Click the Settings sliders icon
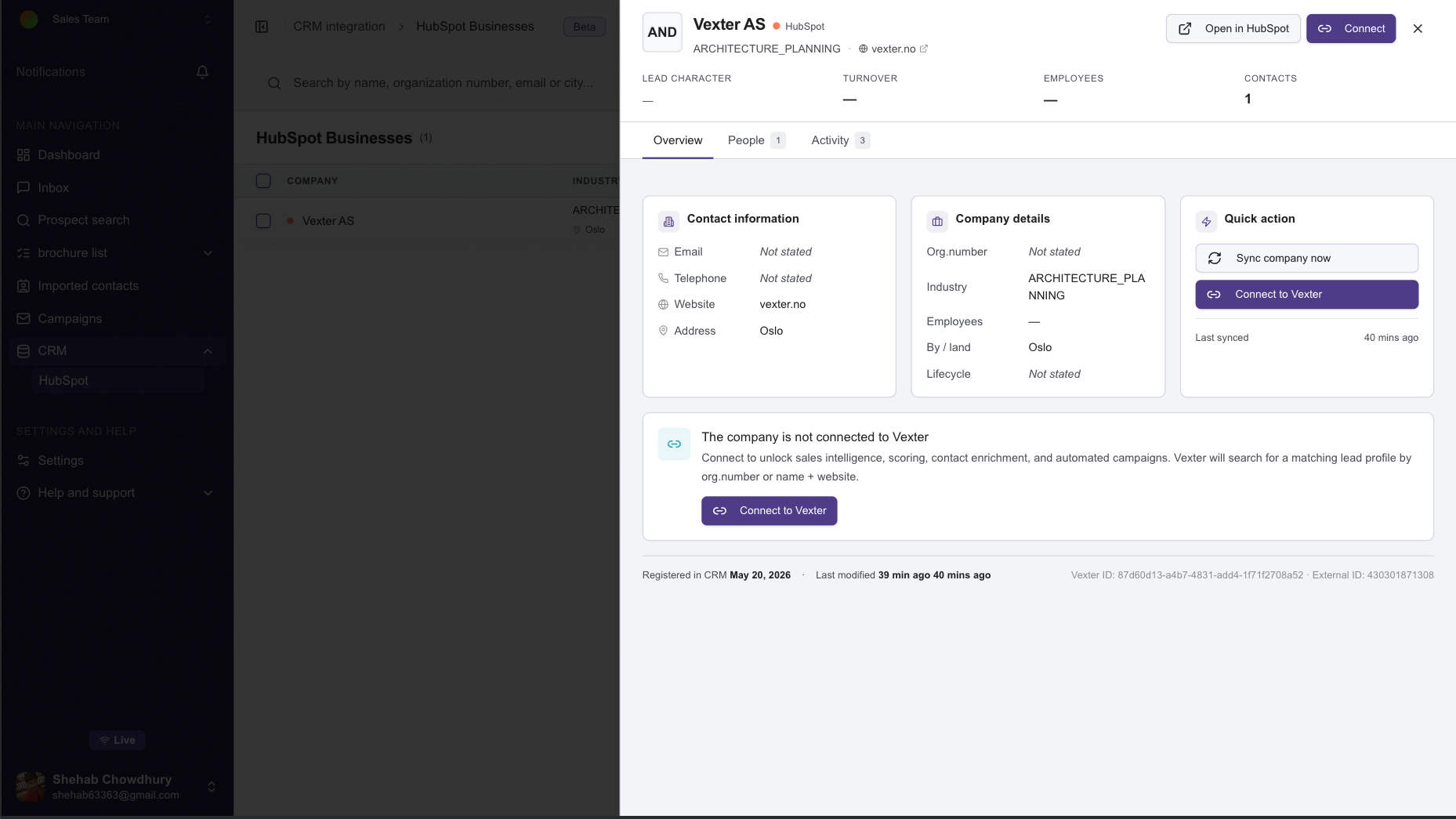The image size is (1456, 819). tap(24, 461)
